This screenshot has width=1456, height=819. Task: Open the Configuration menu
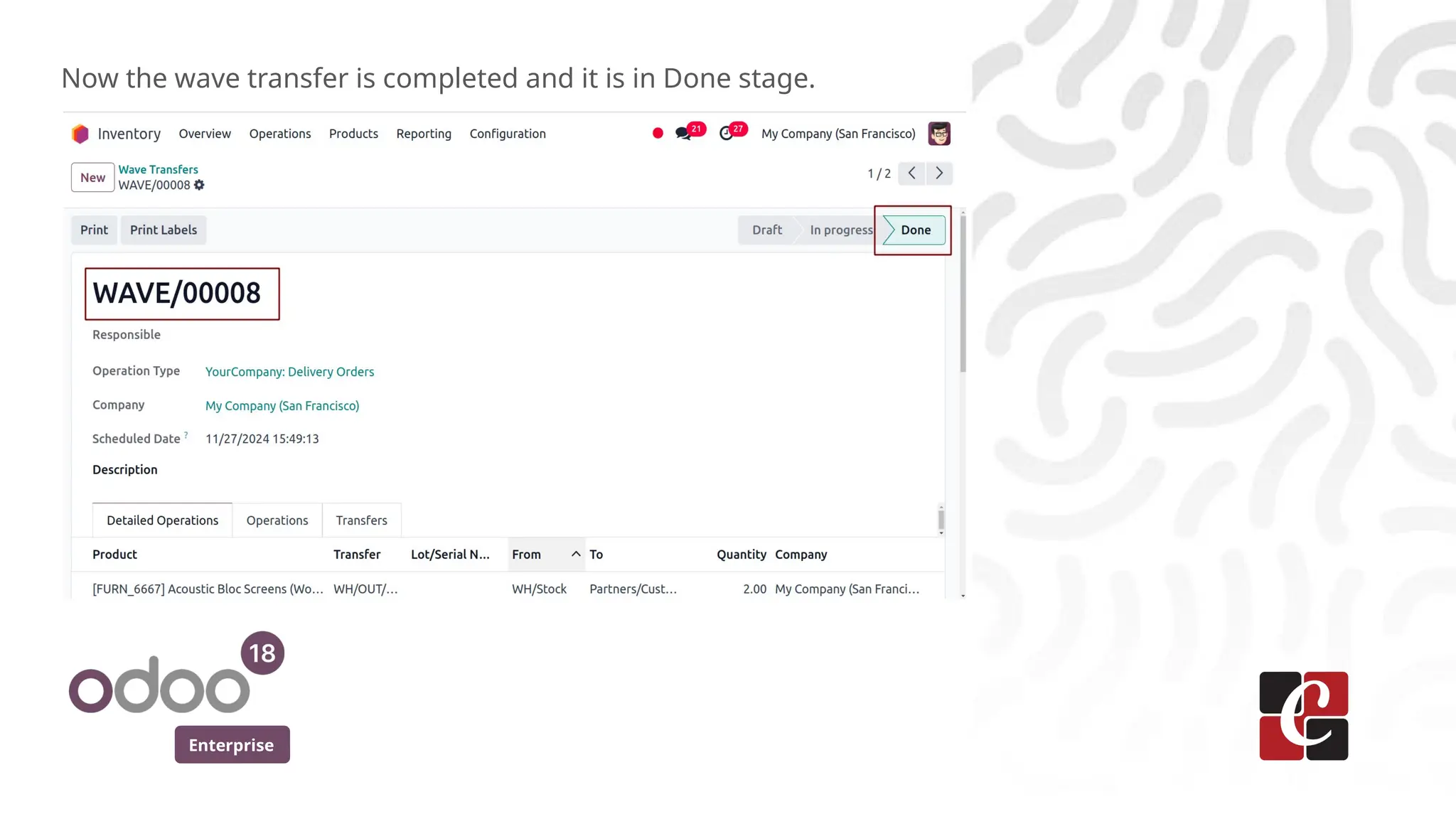tap(508, 134)
